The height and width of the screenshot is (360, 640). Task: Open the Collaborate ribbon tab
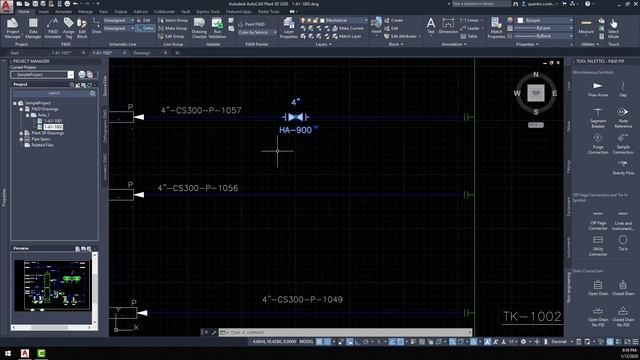coord(164,12)
